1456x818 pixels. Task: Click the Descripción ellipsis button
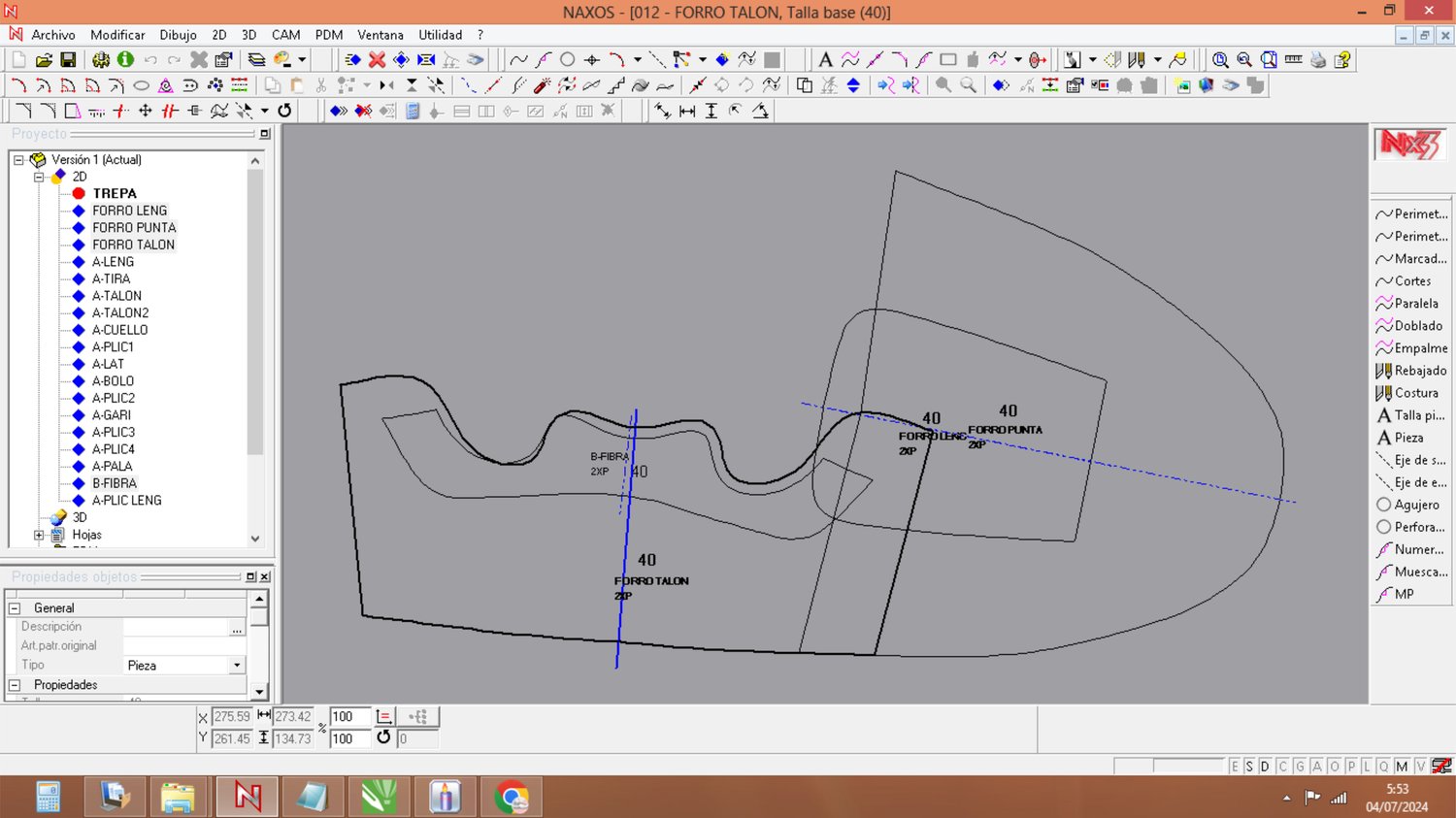point(237,628)
